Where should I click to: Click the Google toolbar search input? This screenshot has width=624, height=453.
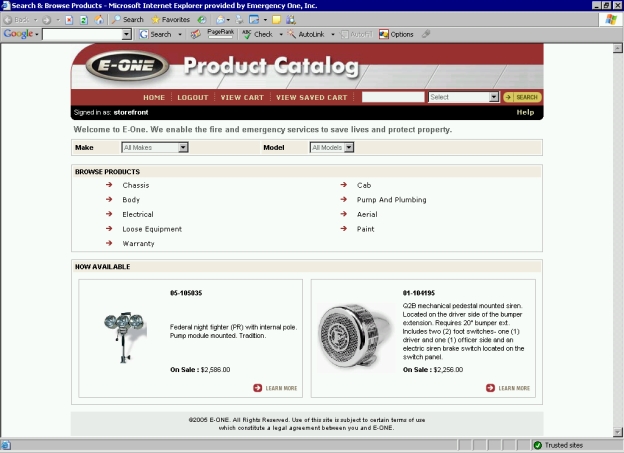click(x=82, y=34)
